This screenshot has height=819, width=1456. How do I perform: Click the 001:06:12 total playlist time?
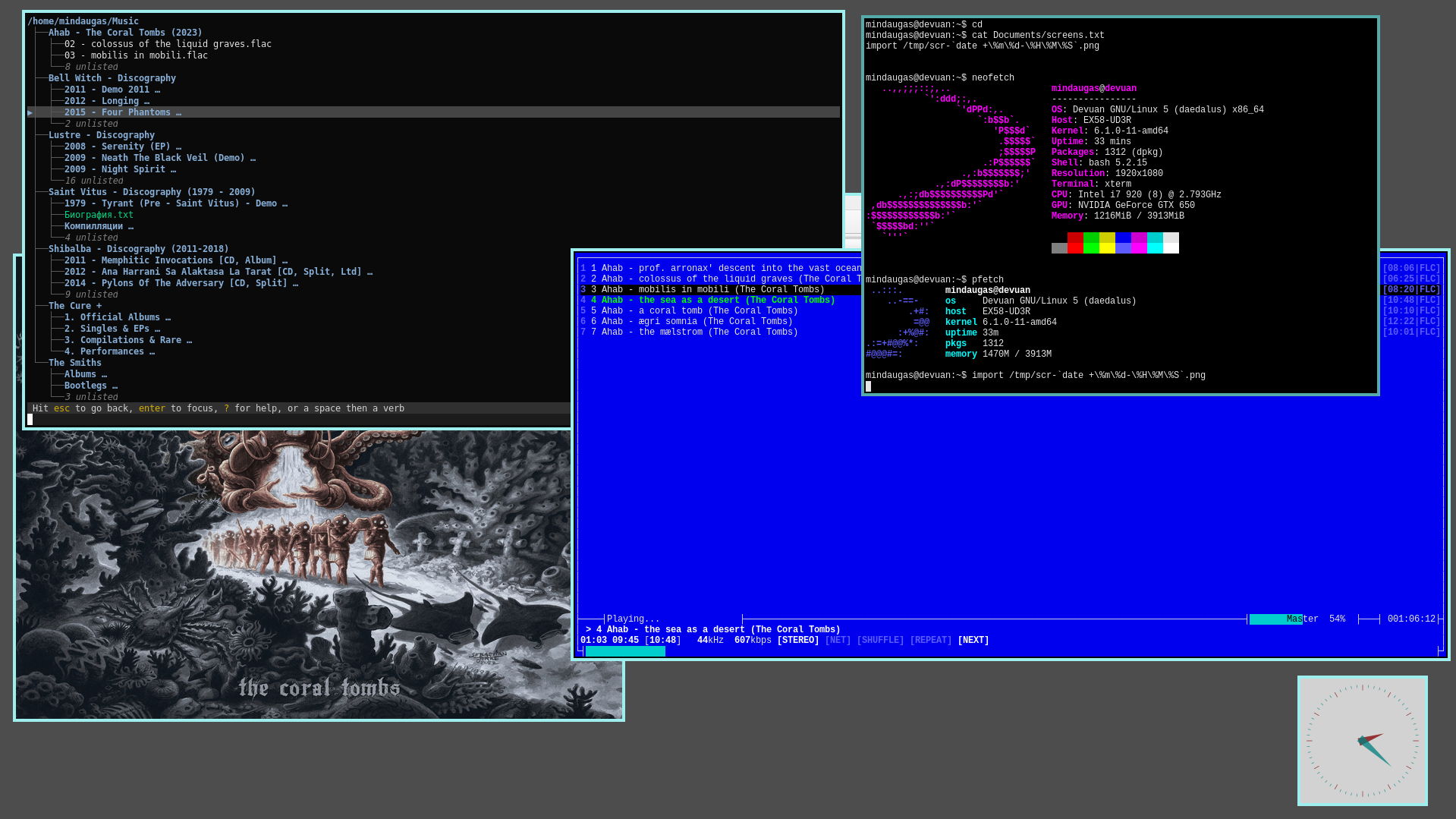click(x=1411, y=619)
